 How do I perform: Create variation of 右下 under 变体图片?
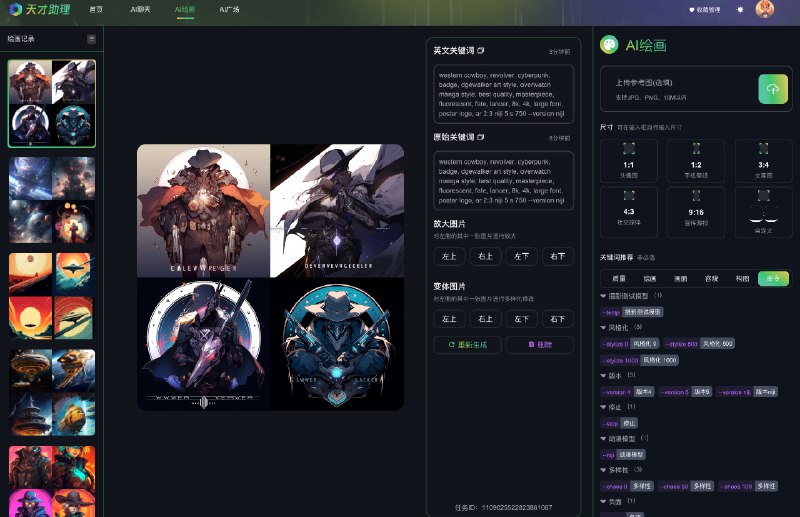pyautogui.click(x=558, y=319)
